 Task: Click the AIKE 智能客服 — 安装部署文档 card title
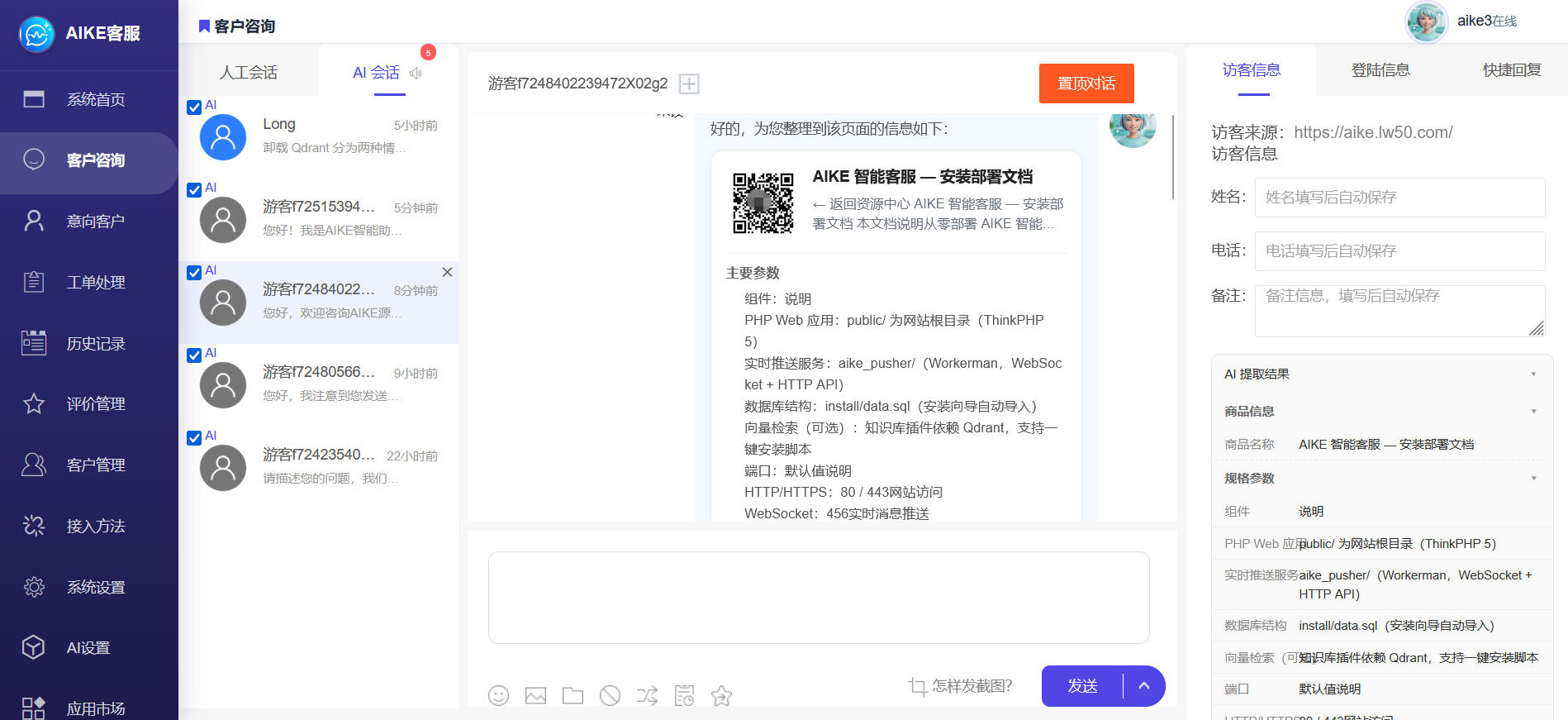coord(923,177)
